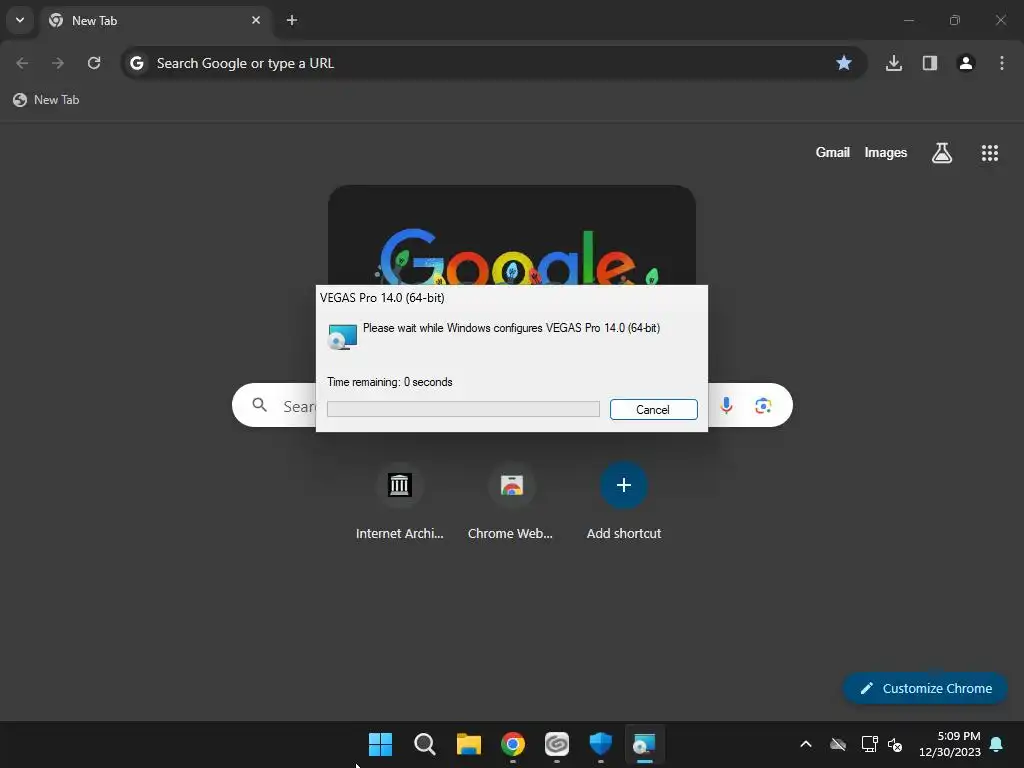Click the installer progress bar
This screenshot has height=768, width=1024.
tap(463, 409)
